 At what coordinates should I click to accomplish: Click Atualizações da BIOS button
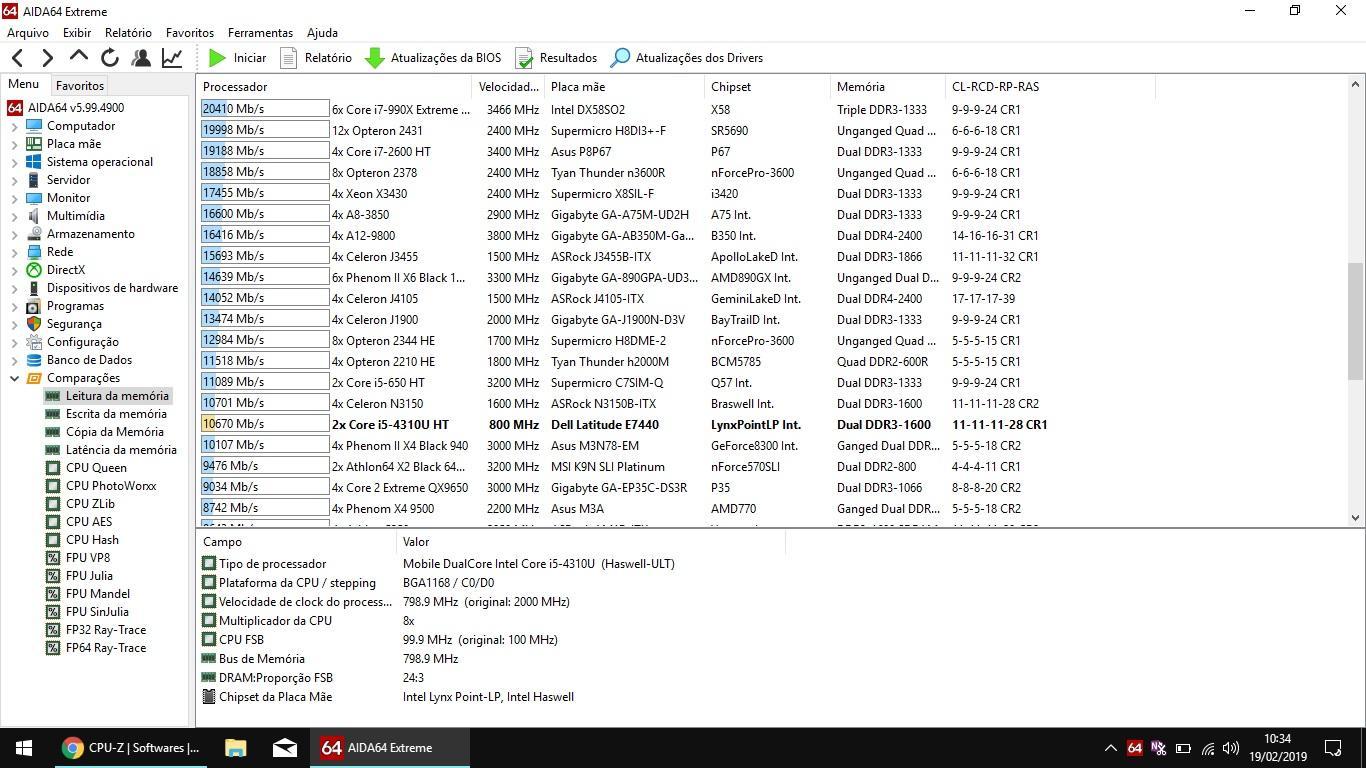point(432,58)
